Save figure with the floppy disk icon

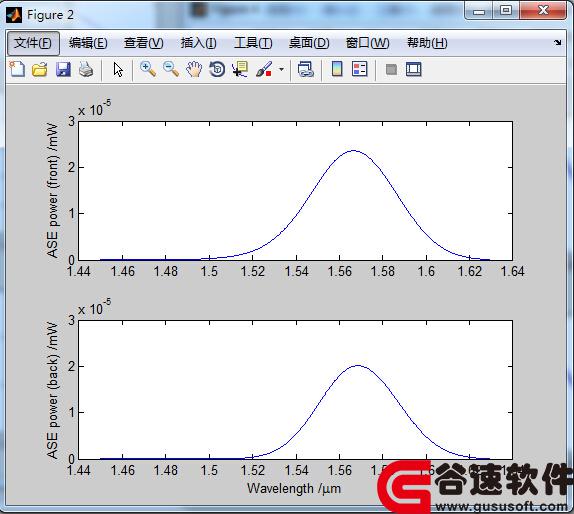[x=63, y=69]
